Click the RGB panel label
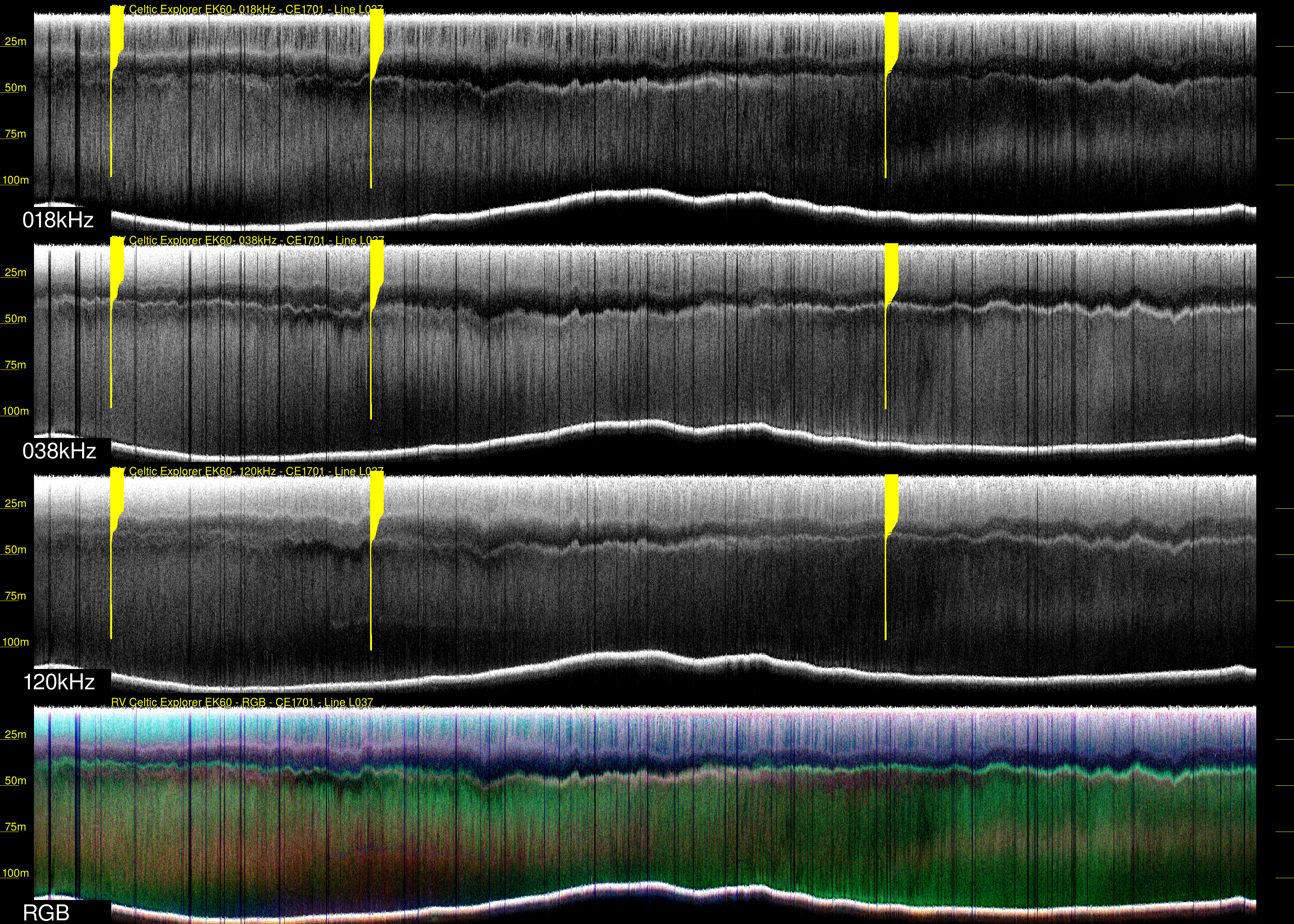This screenshot has height=924, width=1294. 46,913
